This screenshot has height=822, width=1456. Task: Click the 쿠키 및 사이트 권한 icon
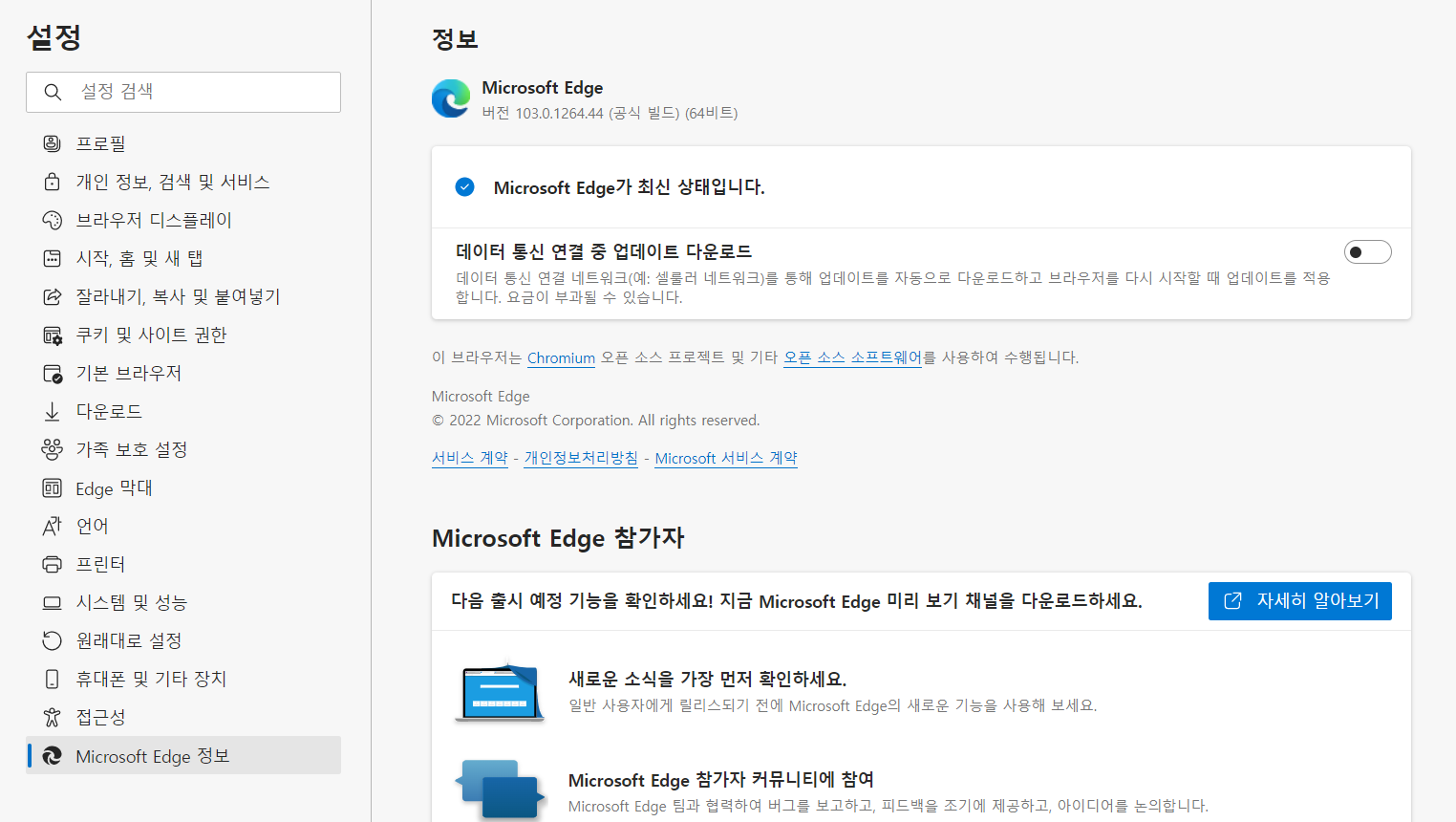click(52, 335)
